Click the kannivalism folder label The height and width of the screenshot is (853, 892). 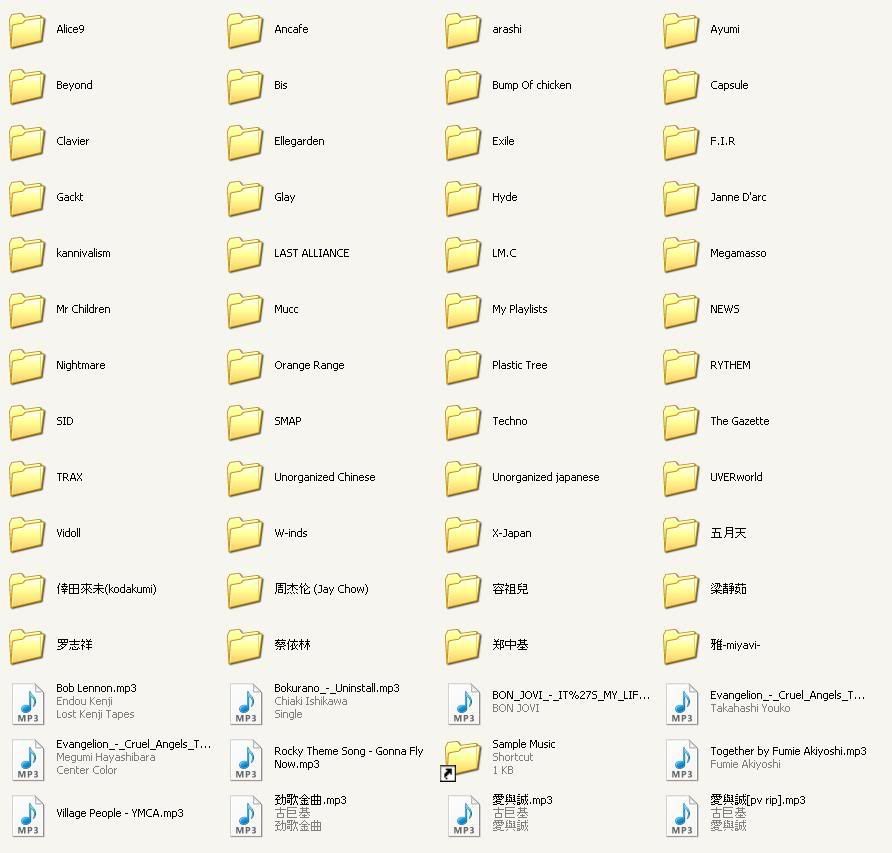coord(83,253)
